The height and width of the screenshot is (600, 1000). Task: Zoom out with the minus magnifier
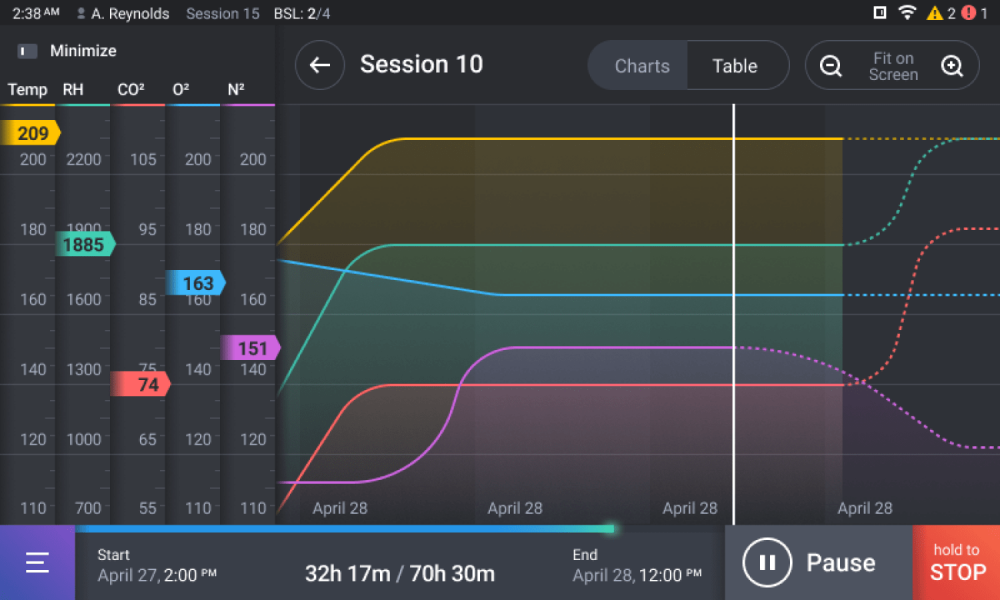click(x=831, y=66)
